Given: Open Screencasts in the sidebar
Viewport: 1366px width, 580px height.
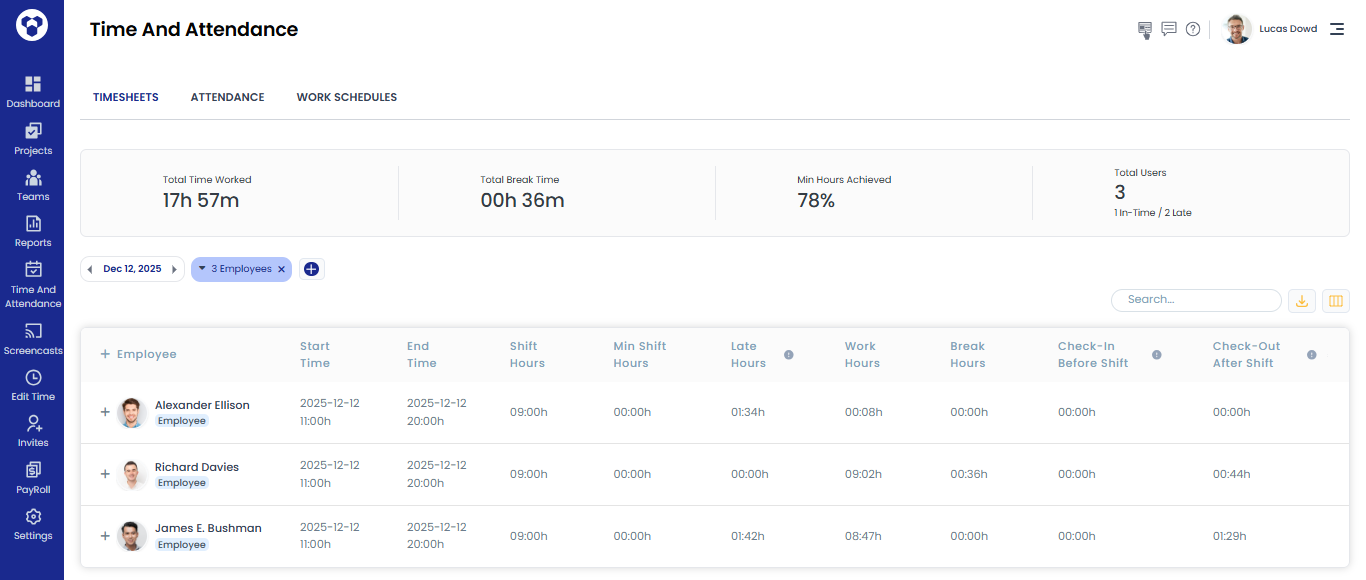Looking at the screenshot, I should [33, 332].
